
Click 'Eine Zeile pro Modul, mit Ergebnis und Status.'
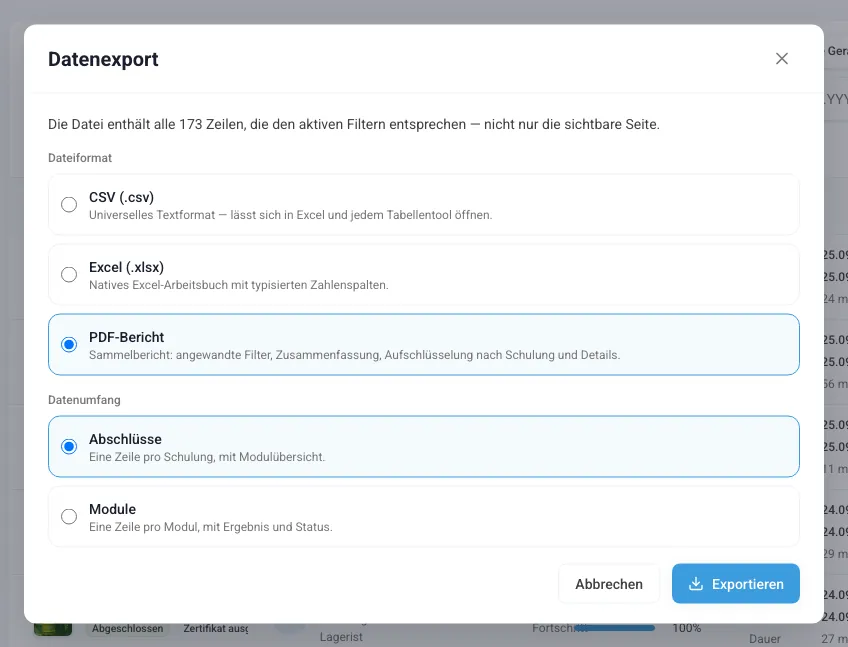coord(210,526)
